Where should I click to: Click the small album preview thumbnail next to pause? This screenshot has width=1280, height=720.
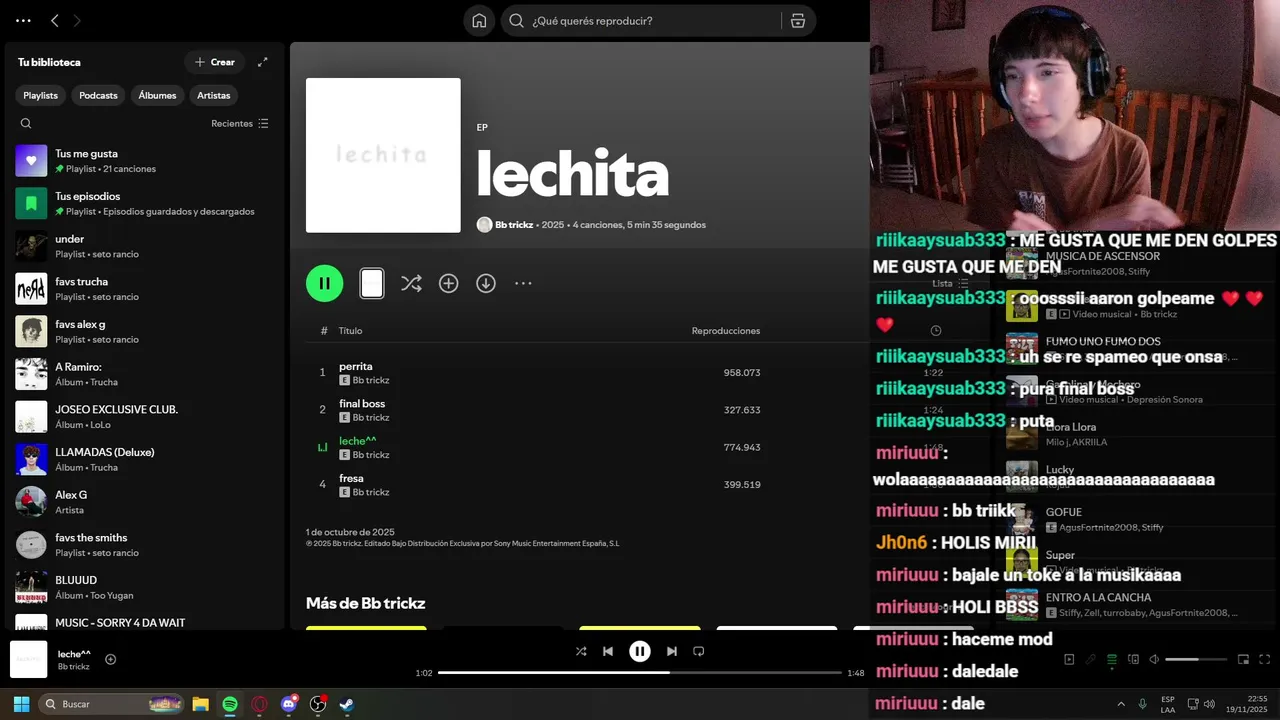tap(372, 283)
